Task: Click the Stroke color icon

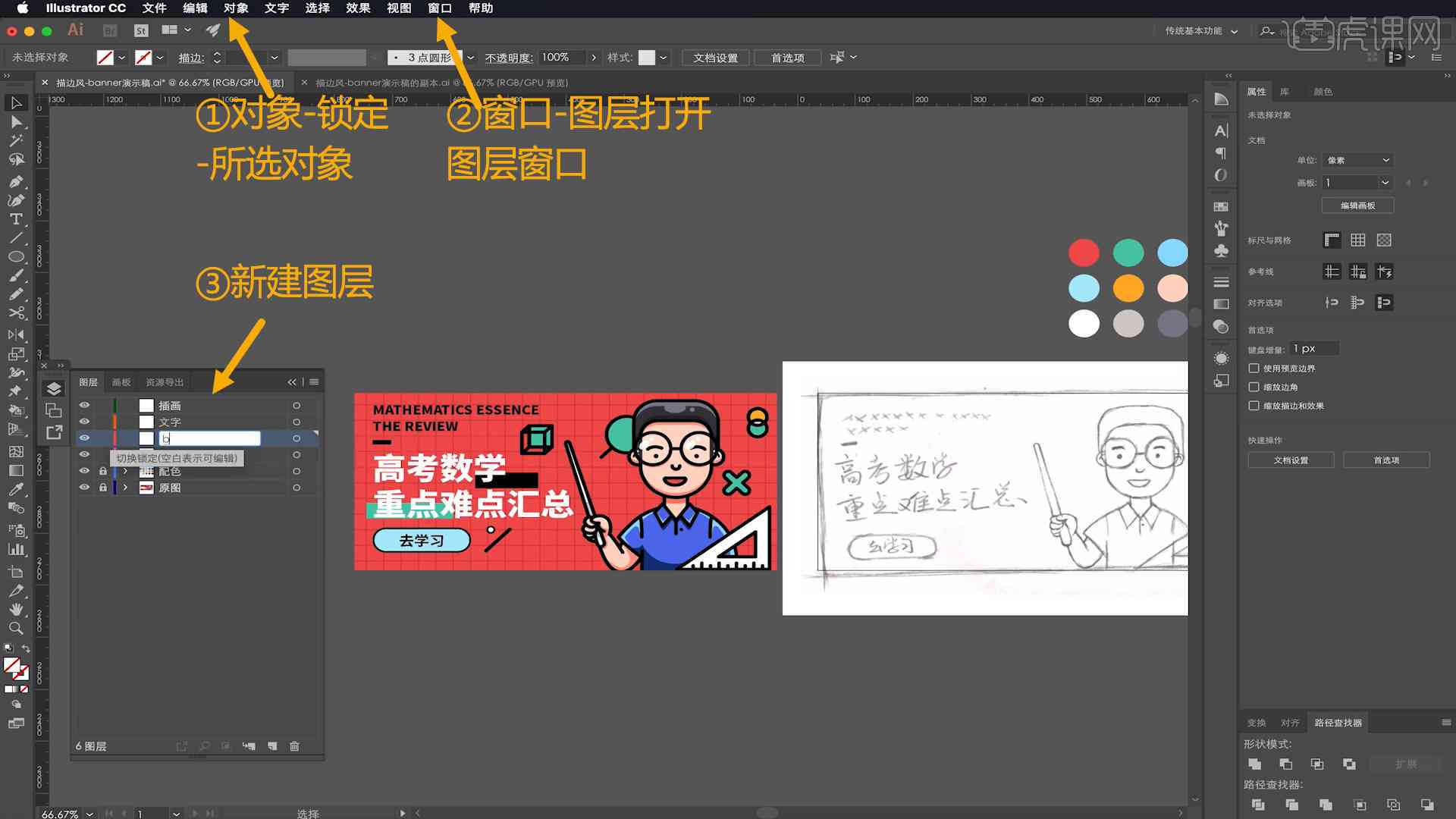Action: 144,57
